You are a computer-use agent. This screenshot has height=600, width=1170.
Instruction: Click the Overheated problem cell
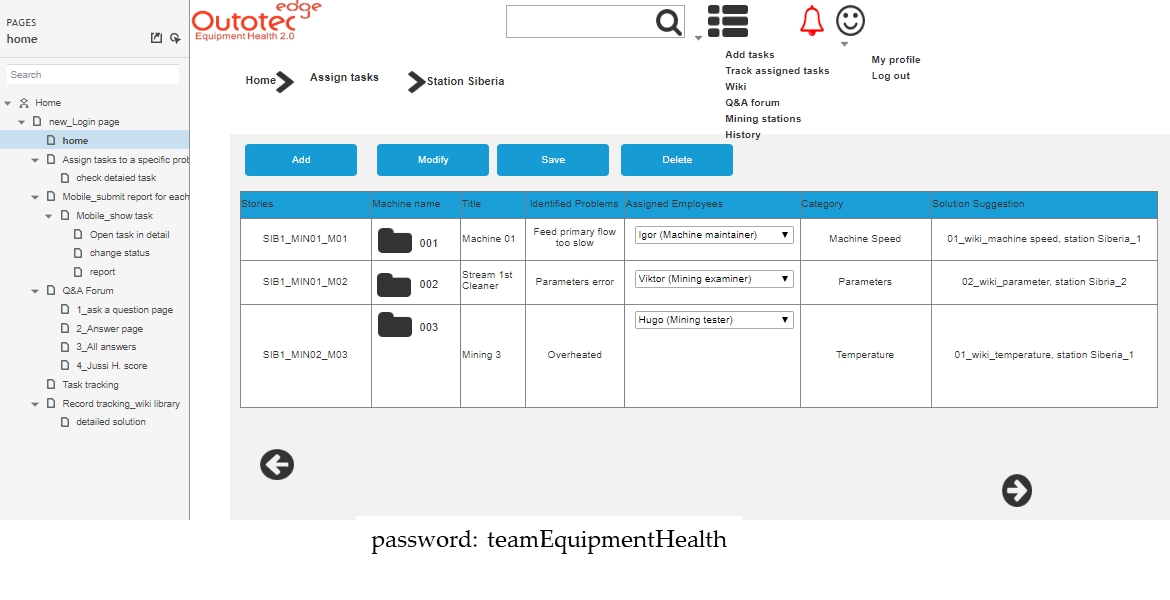pos(575,355)
